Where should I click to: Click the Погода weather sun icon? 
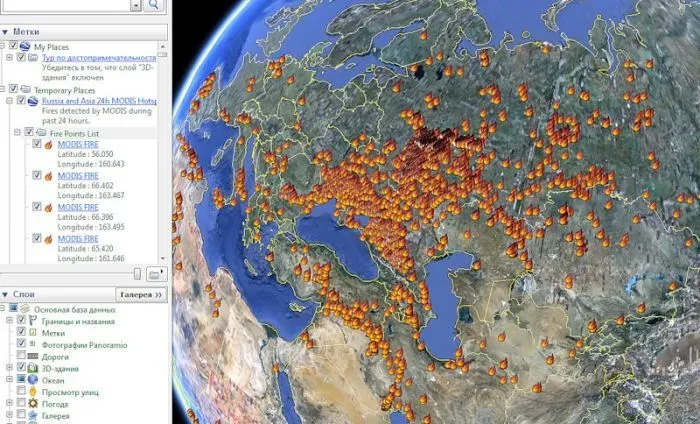click(x=32, y=404)
